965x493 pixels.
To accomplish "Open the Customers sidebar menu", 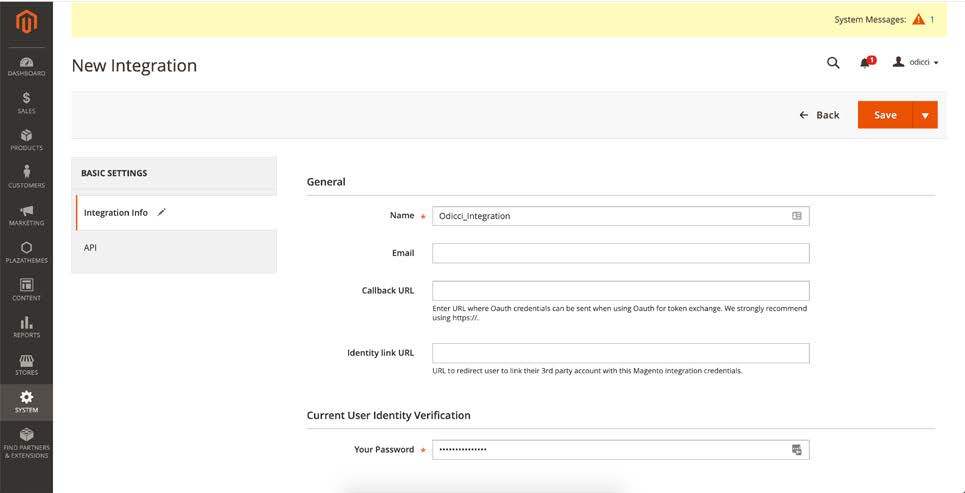I will coord(26,177).
